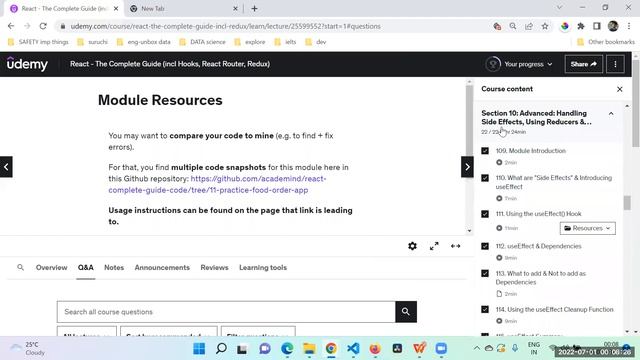Focus the Search all course questions field

click(226, 312)
